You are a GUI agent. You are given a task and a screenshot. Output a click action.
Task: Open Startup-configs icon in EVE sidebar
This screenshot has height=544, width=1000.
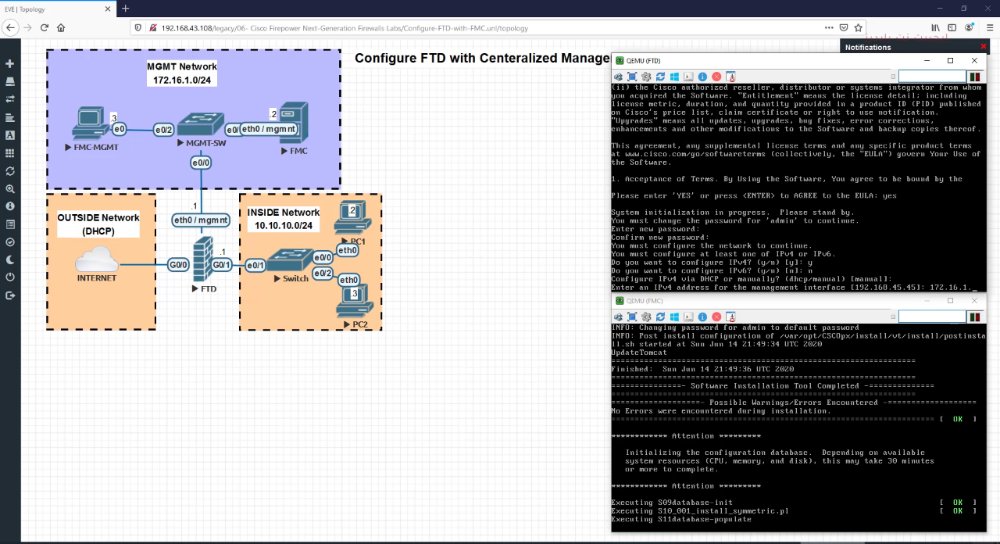pyautogui.click(x=10, y=117)
